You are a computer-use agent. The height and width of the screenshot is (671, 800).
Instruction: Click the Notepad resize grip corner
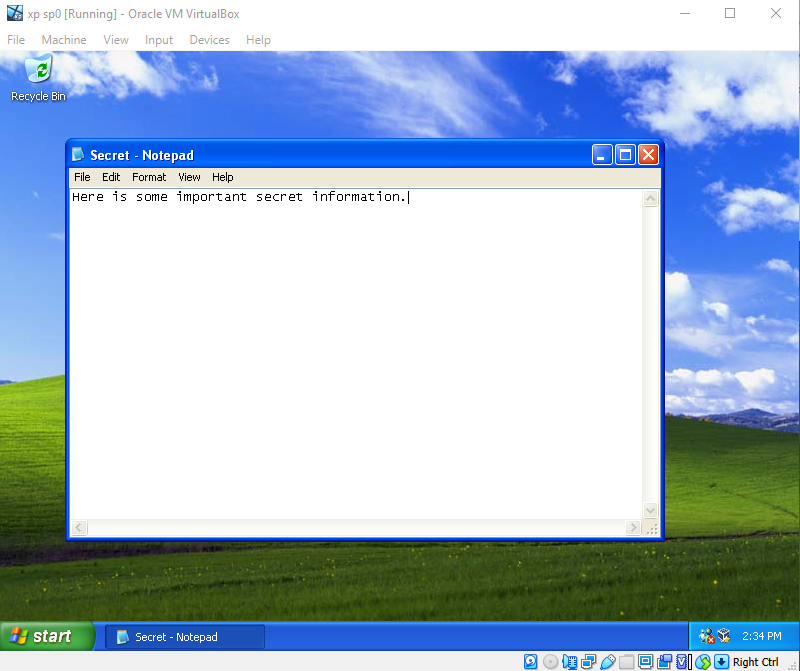pyautogui.click(x=652, y=528)
